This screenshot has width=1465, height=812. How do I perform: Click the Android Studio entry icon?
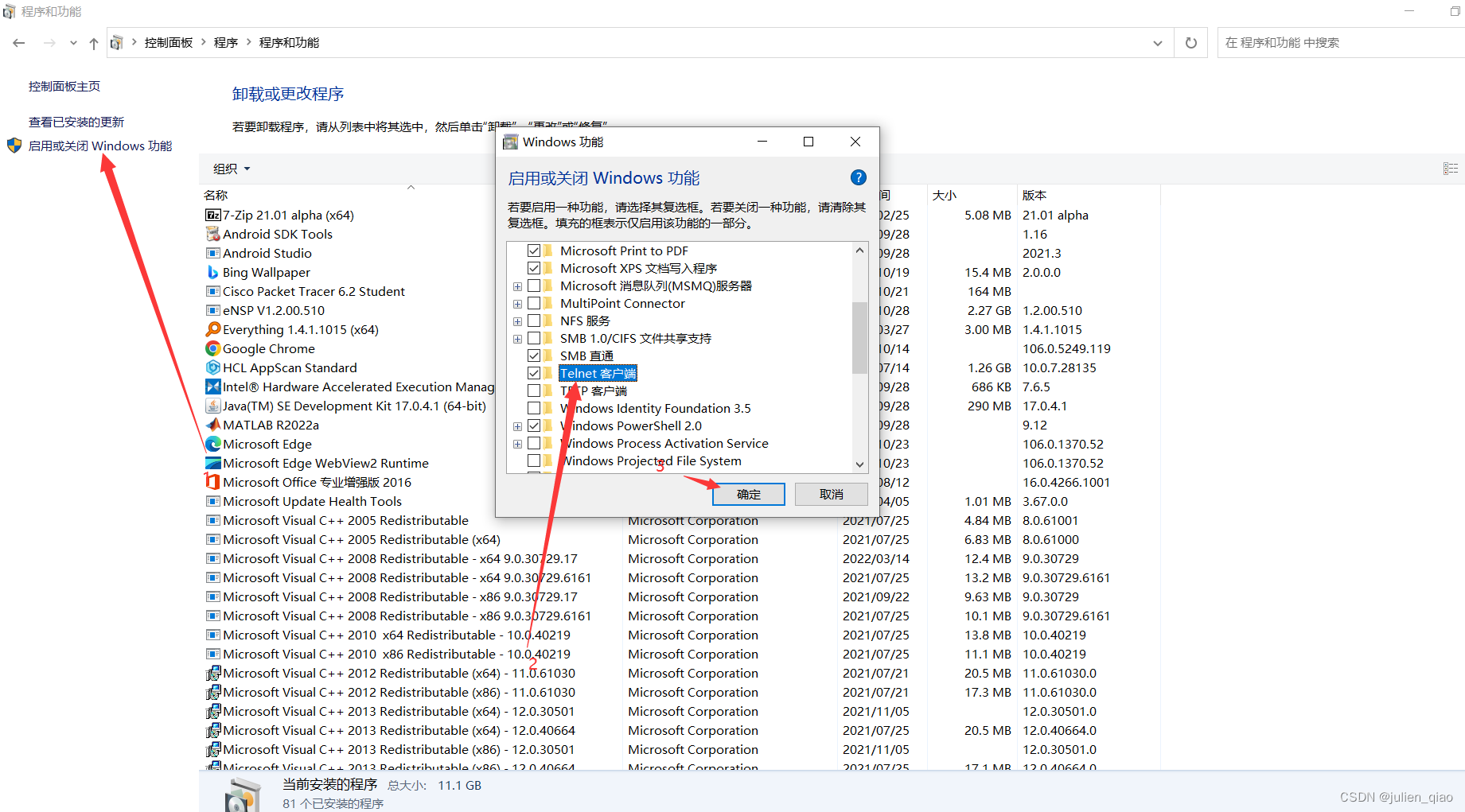212,253
